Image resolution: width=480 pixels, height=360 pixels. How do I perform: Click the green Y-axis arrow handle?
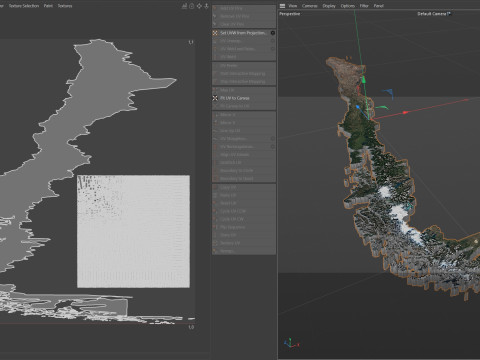click(364, 80)
